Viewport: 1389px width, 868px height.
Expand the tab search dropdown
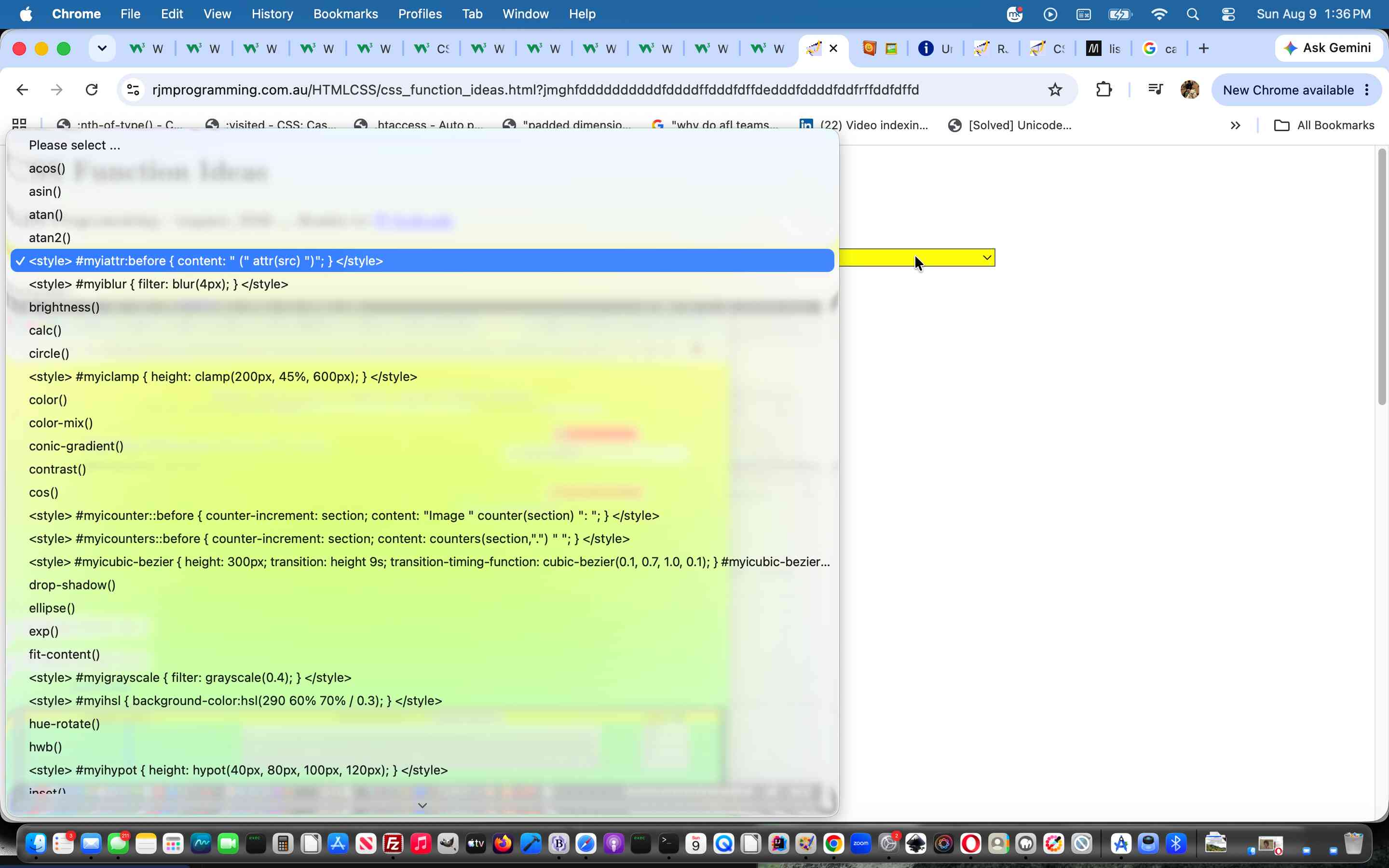(x=102, y=49)
